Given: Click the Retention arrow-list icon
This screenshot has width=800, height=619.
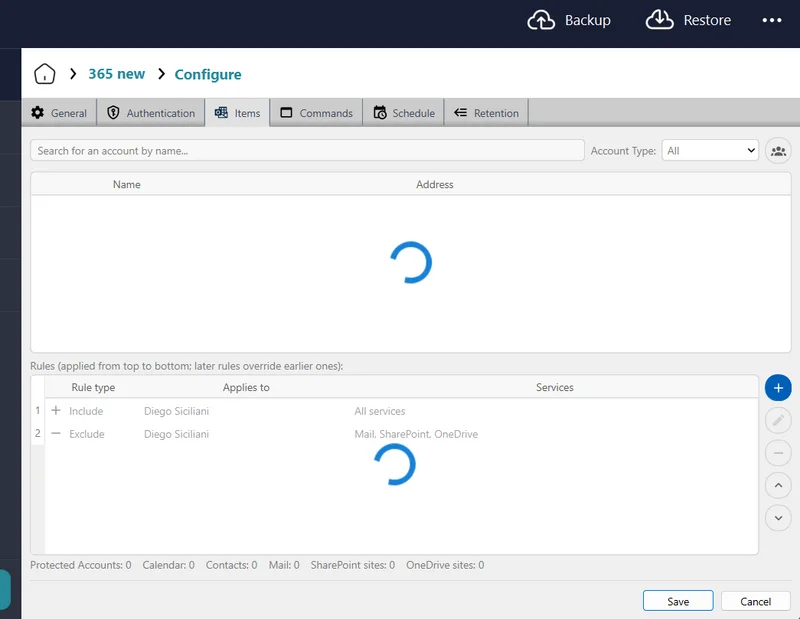Looking at the screenshot, I should [460, 113].
